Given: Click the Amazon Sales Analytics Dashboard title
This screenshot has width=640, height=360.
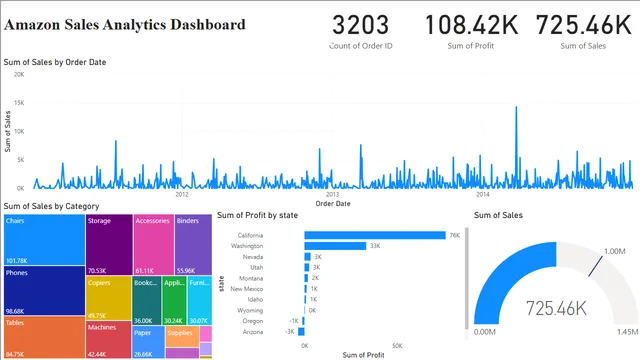Looking at the screenshot, I should click(125, 24).
